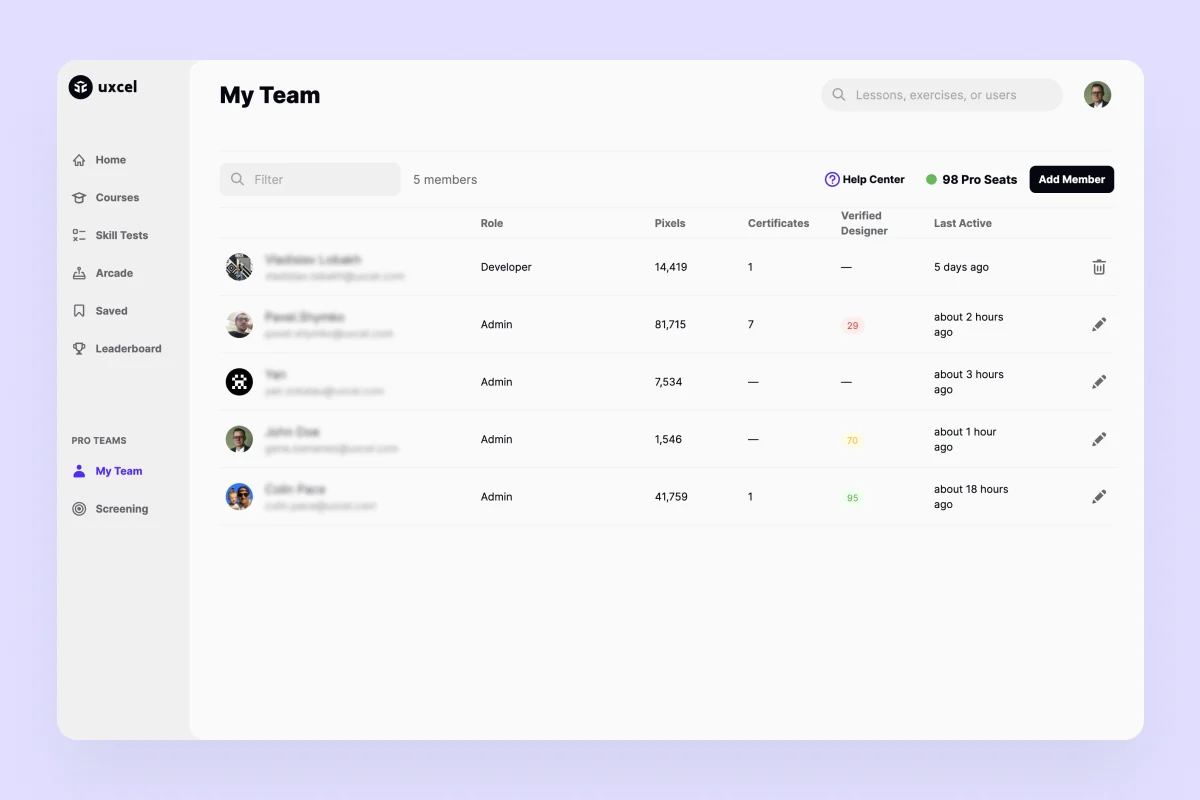
Task: Click the uxcel logo icon
Action: [80, 87]
